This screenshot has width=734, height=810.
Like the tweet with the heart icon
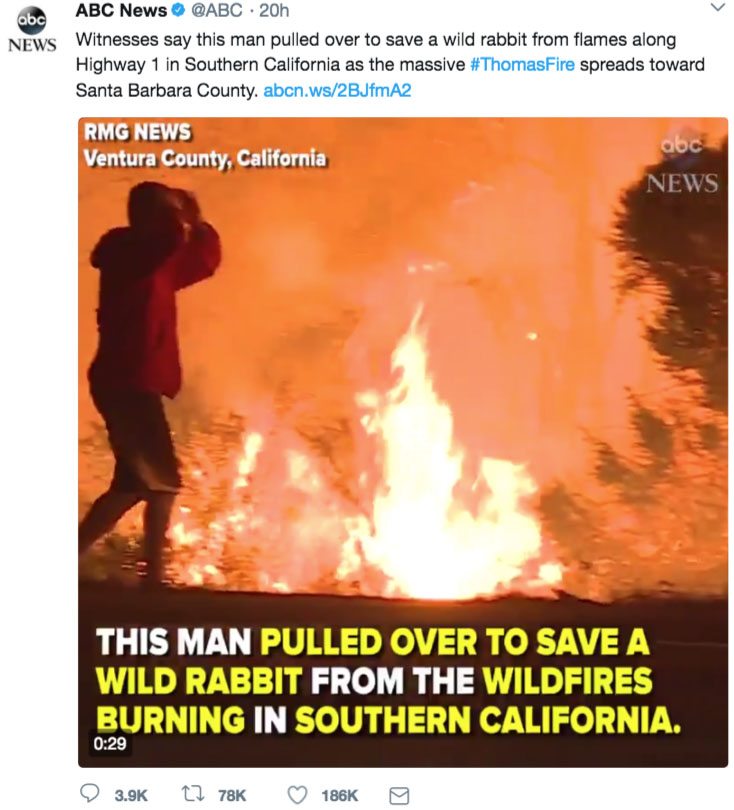[297, 795]
